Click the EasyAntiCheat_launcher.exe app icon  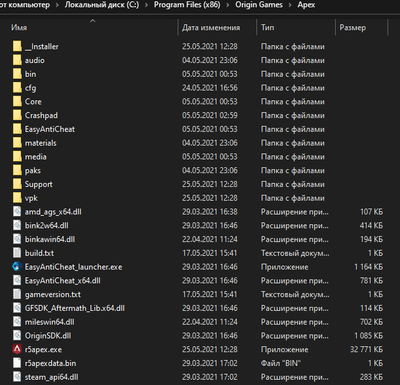tap(17, 267)
